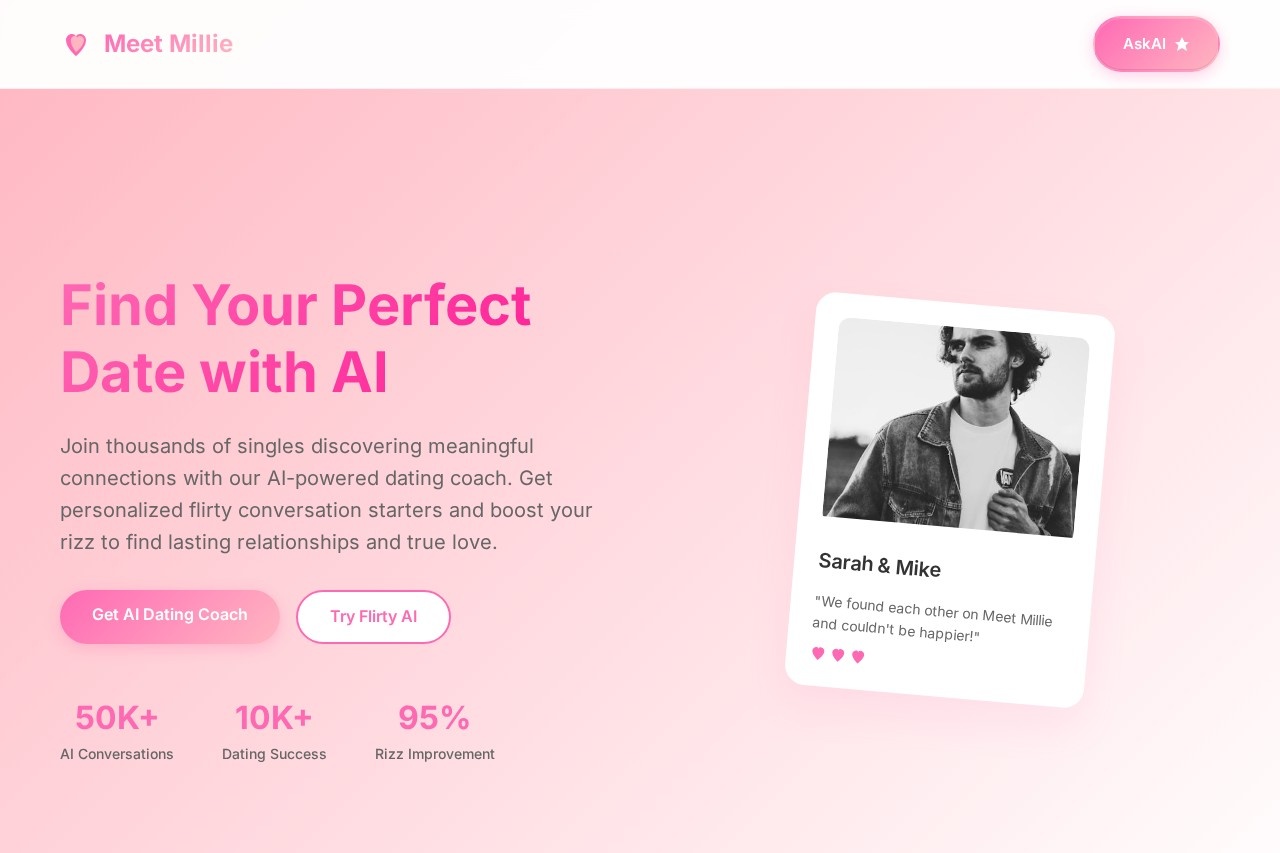
Task: Open the black-and-white testimonial photo
Action: coord(955,428)
